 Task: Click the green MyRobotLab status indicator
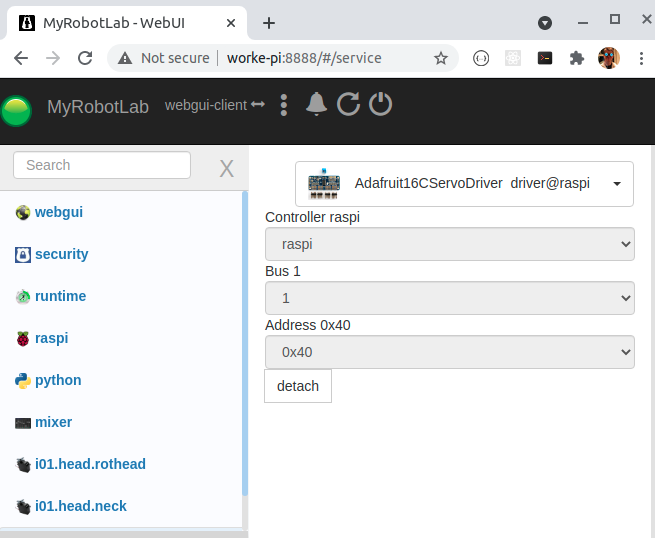pos(16,111)
